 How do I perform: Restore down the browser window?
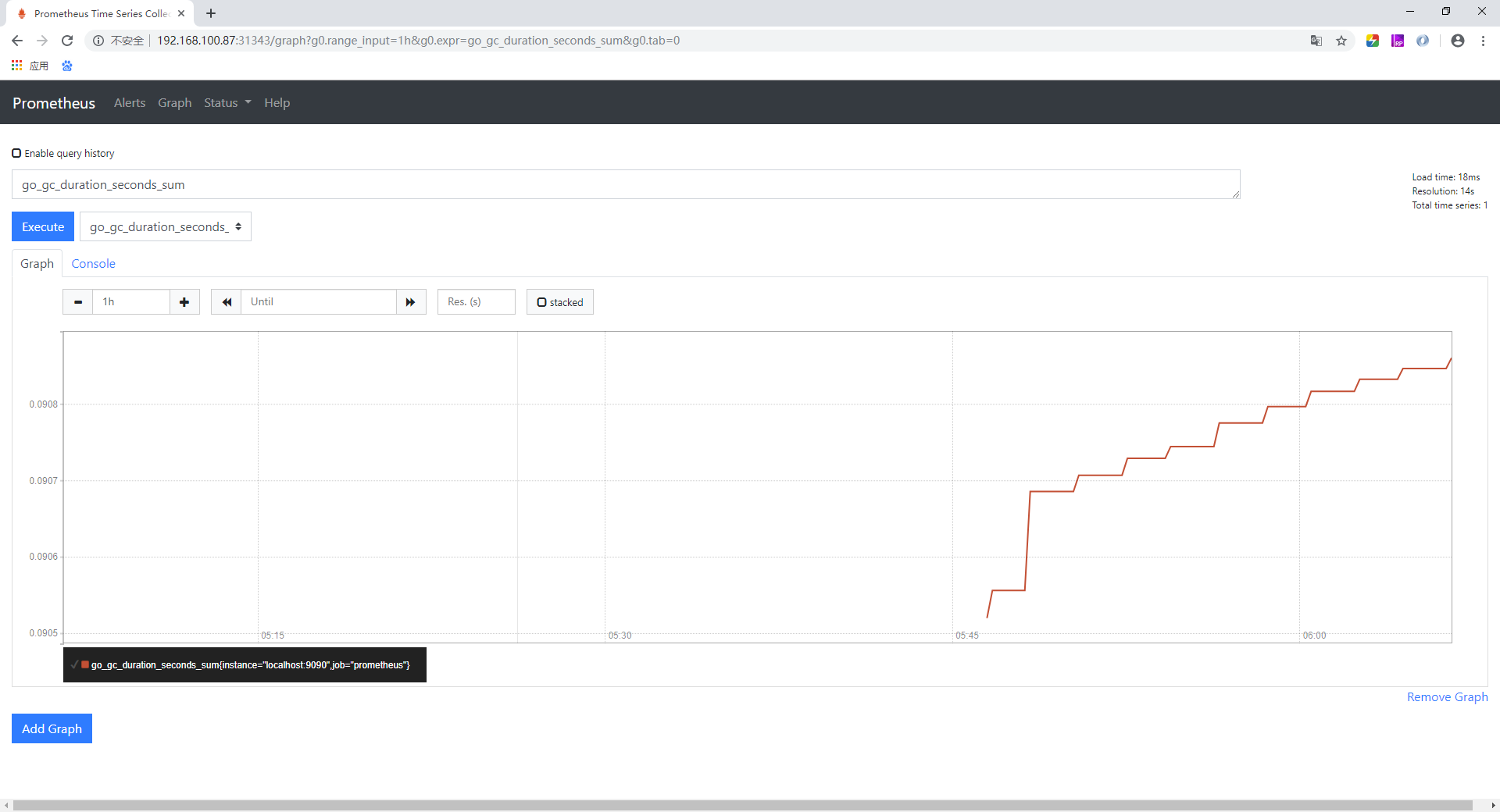click(1446, 11)
